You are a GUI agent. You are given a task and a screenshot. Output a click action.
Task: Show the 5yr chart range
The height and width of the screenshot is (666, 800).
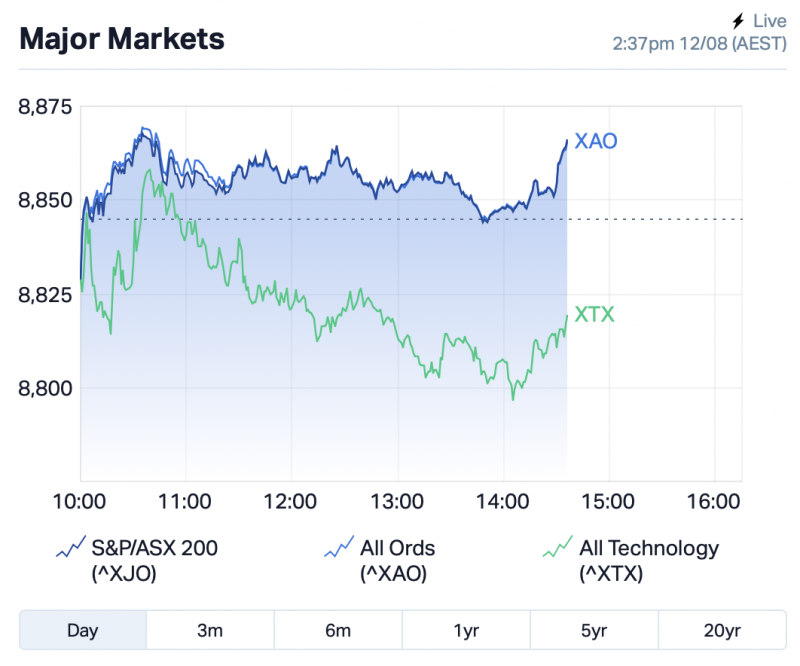tap(594, 630)
